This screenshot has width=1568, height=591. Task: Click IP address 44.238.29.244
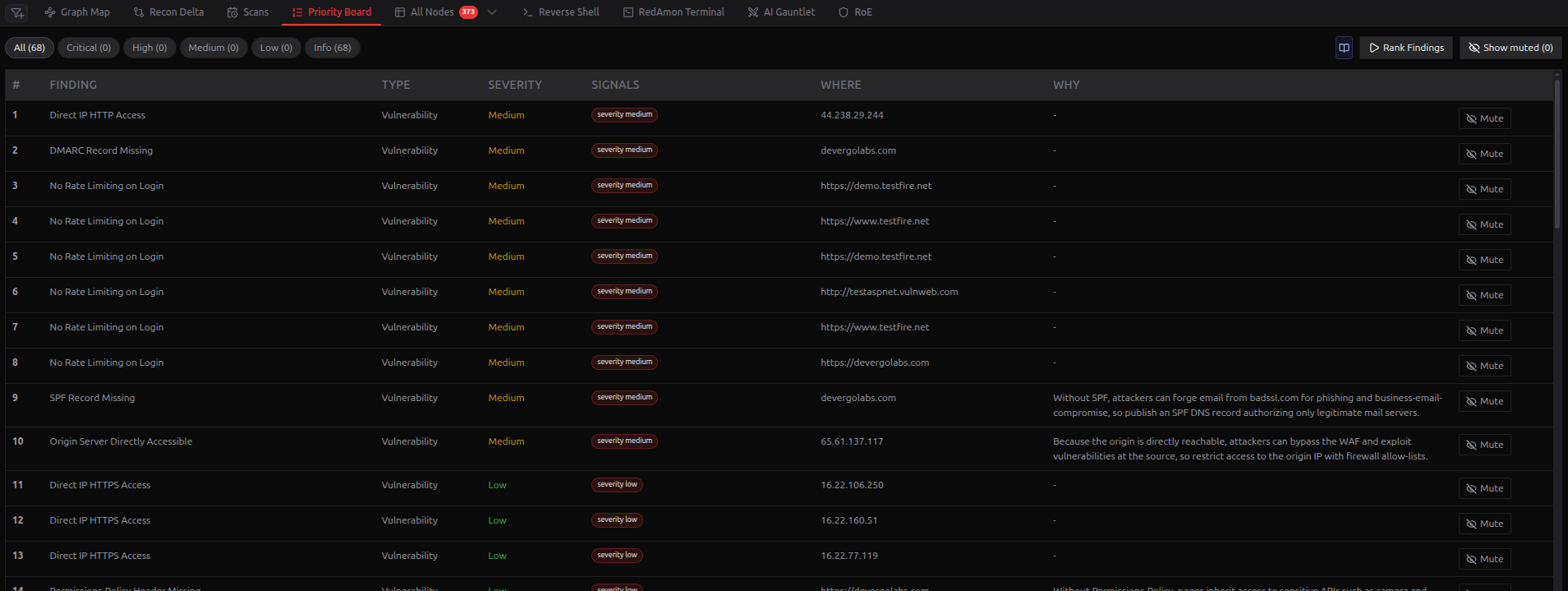point(852,115)
